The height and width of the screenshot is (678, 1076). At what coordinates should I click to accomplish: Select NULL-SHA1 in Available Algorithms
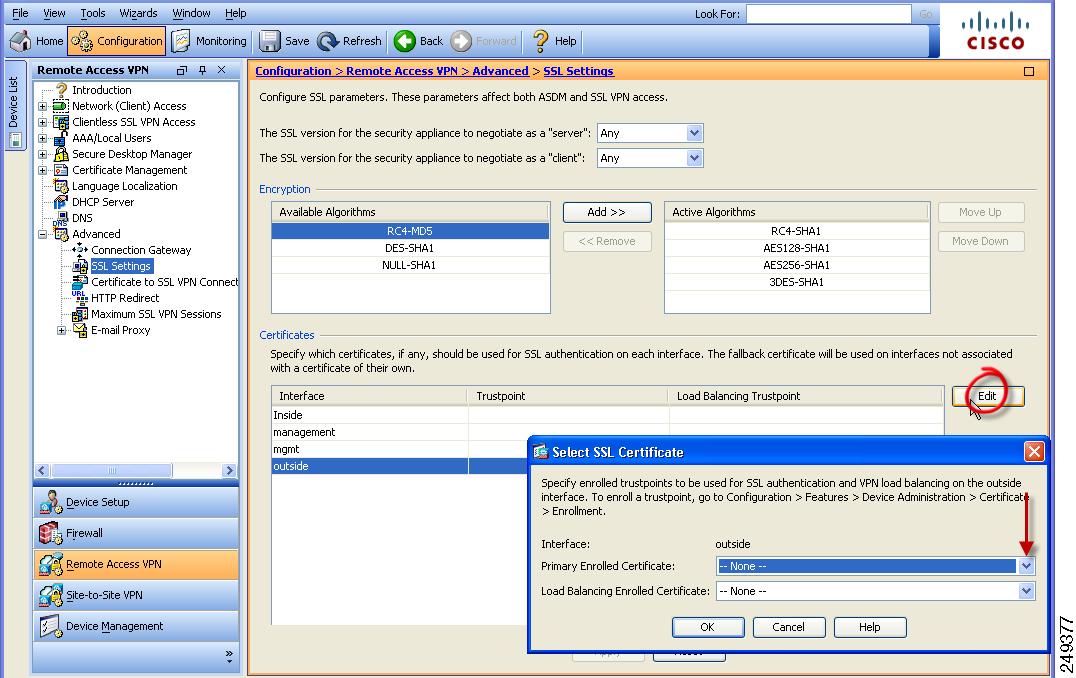tap(410, 265)
